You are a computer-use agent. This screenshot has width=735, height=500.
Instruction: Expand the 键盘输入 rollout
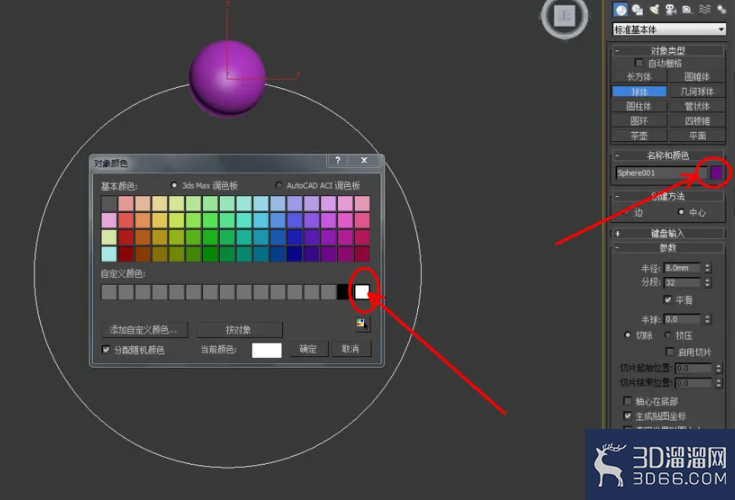click(668, 233)
